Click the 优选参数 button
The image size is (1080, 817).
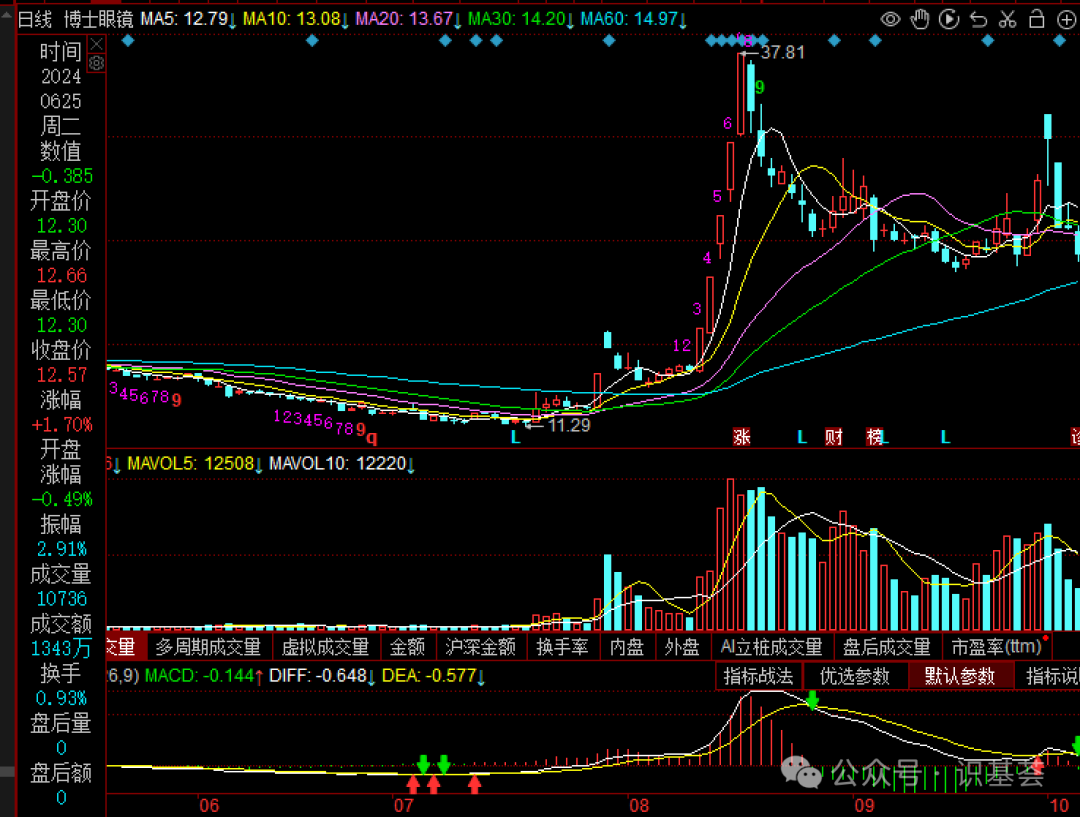coord(855,676)
